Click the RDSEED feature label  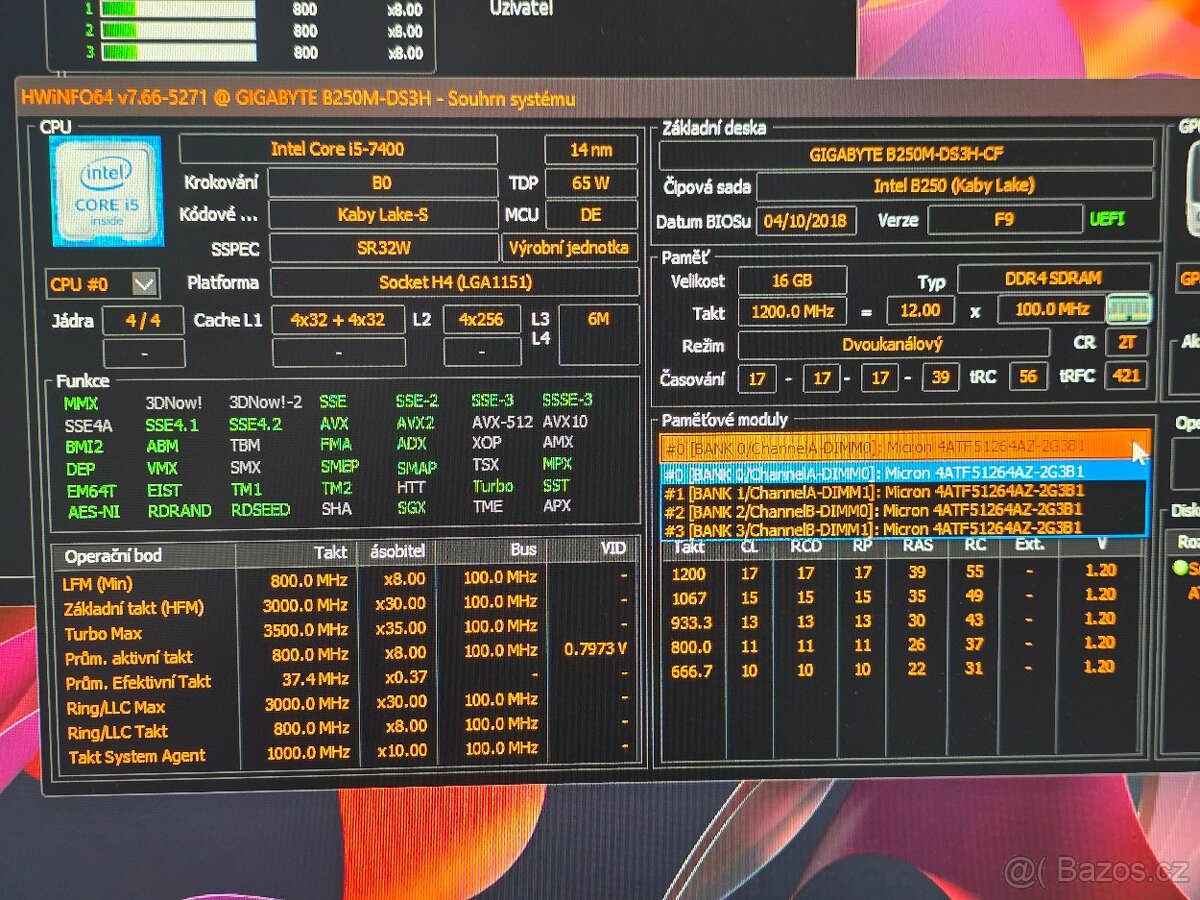coord(260,510)
